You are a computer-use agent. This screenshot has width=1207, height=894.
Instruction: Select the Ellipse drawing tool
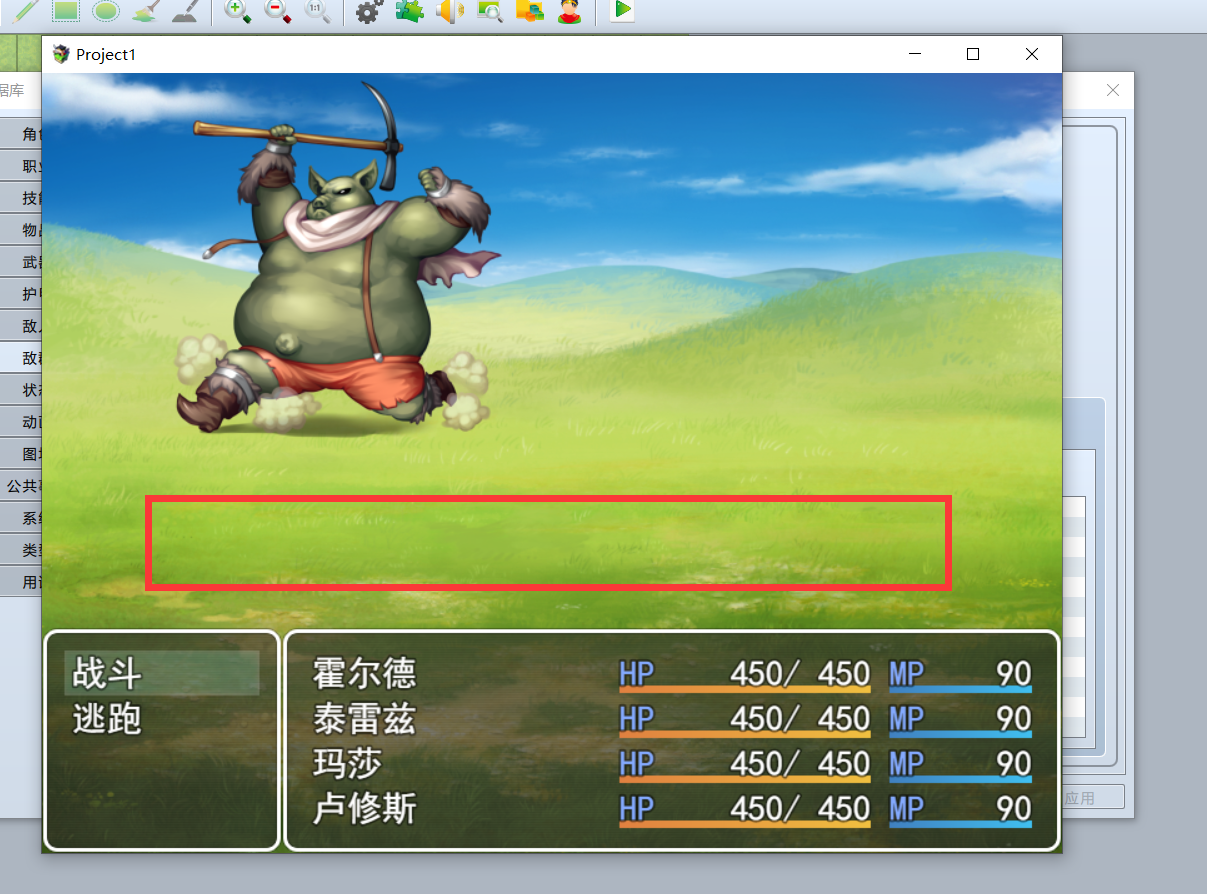[x=106, y=11]
